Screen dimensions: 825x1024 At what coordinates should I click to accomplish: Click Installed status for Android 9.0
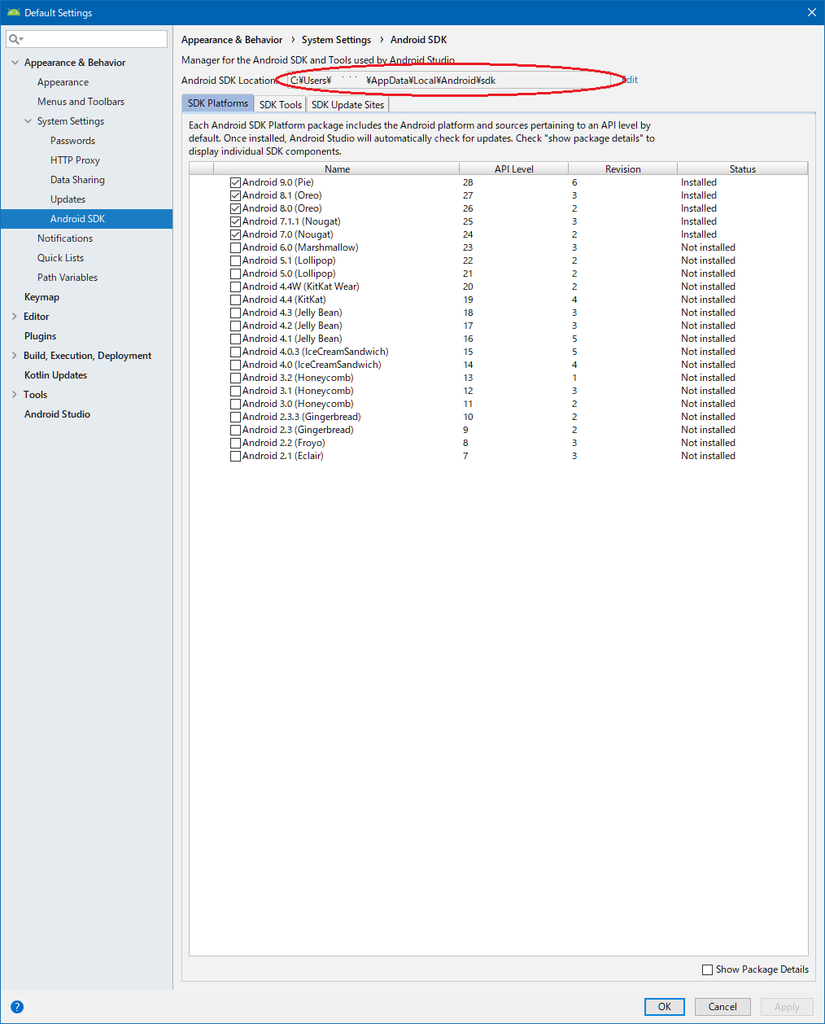(698, 183)
